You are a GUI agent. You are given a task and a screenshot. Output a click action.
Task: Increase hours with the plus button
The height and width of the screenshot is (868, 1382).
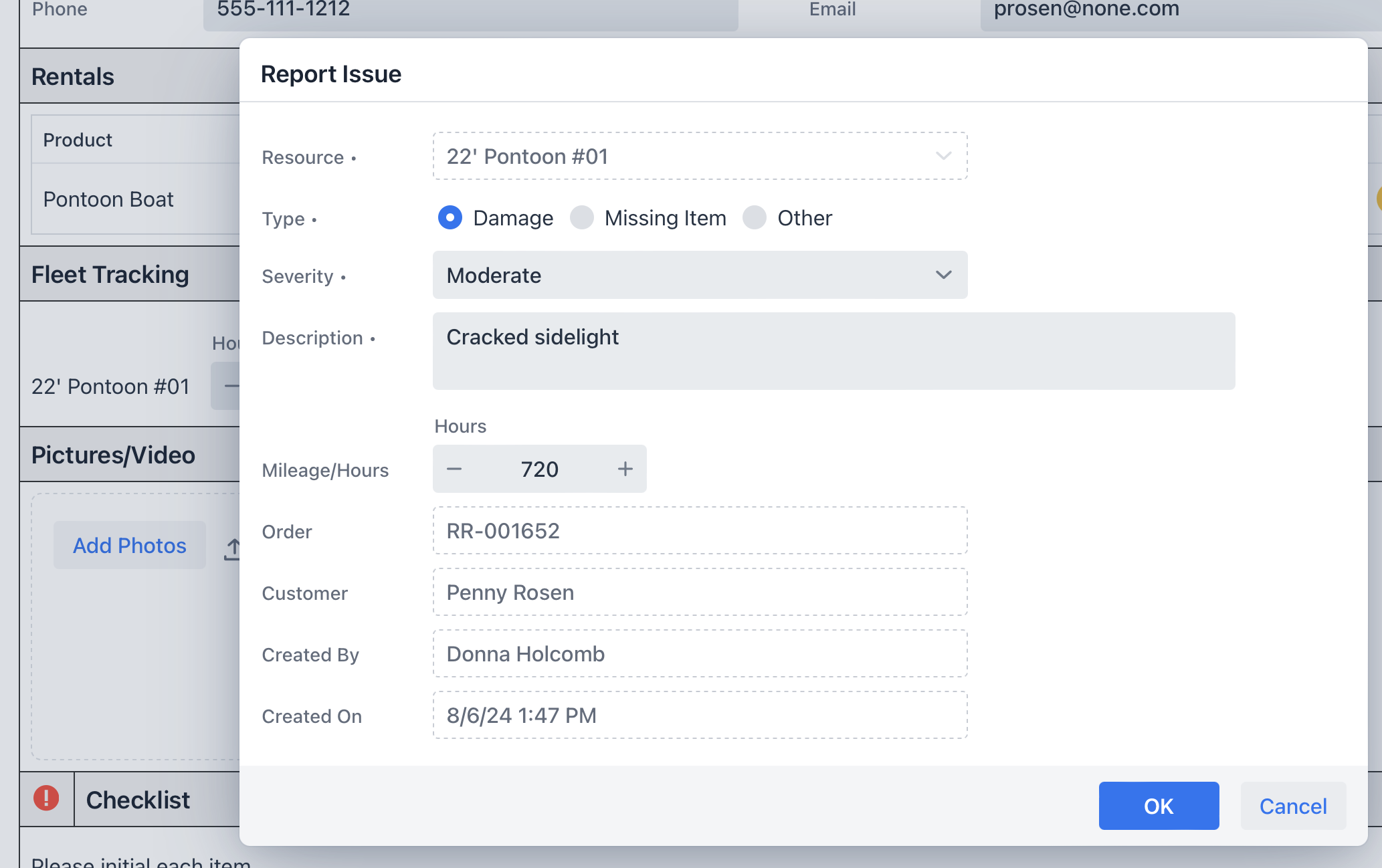[x=625, y=469]
